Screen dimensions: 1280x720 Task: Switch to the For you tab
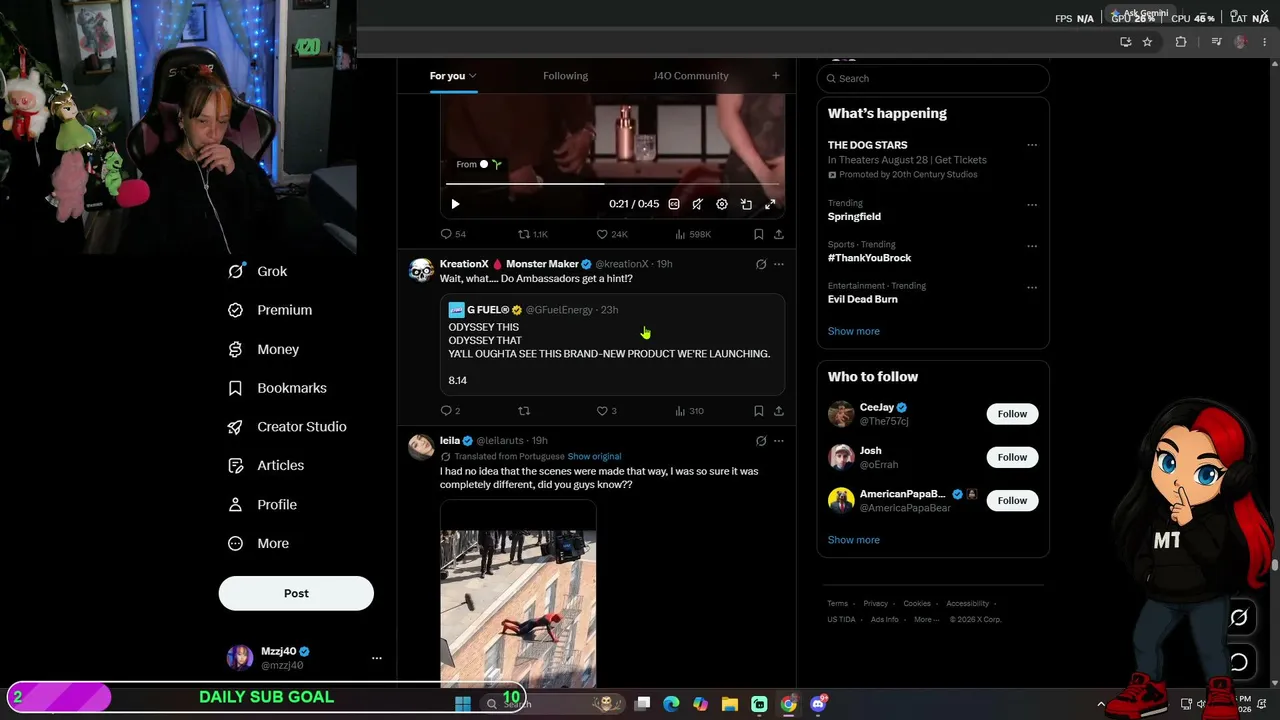(x=453, y=76)
